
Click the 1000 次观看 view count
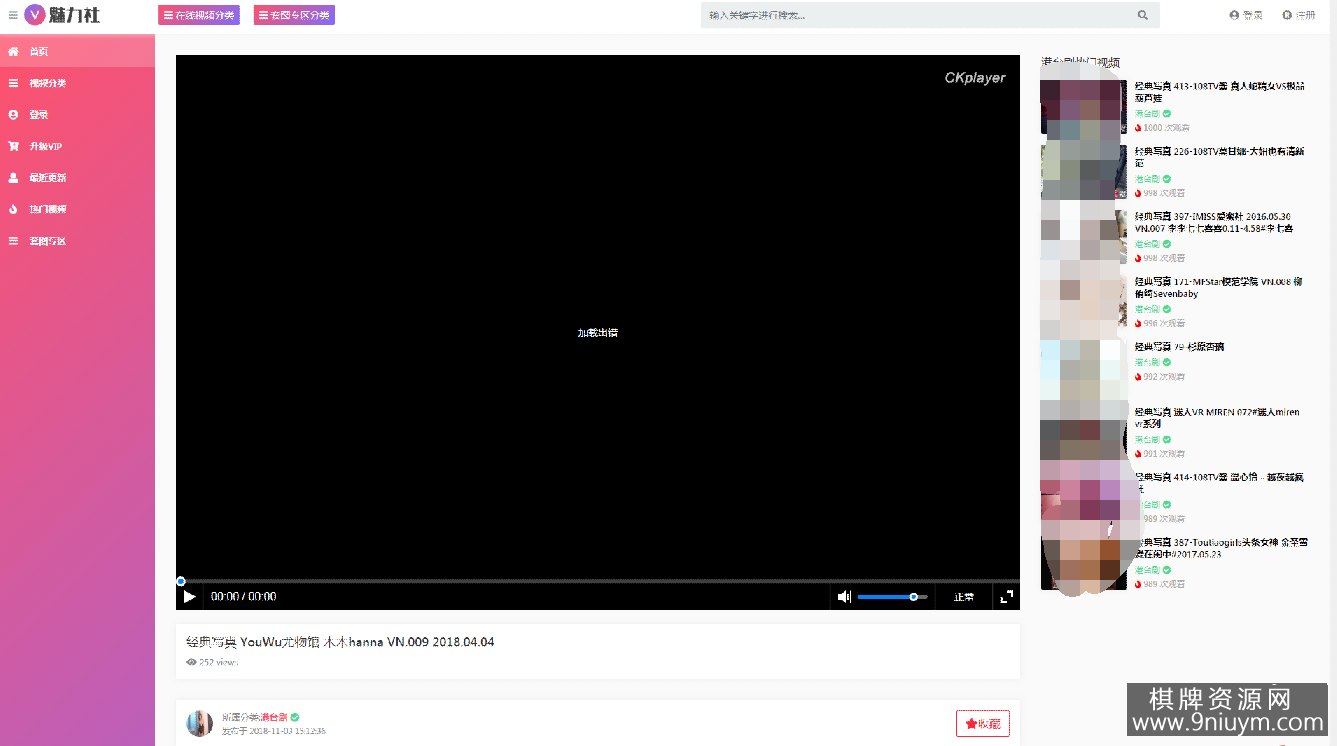point(1163,128)
